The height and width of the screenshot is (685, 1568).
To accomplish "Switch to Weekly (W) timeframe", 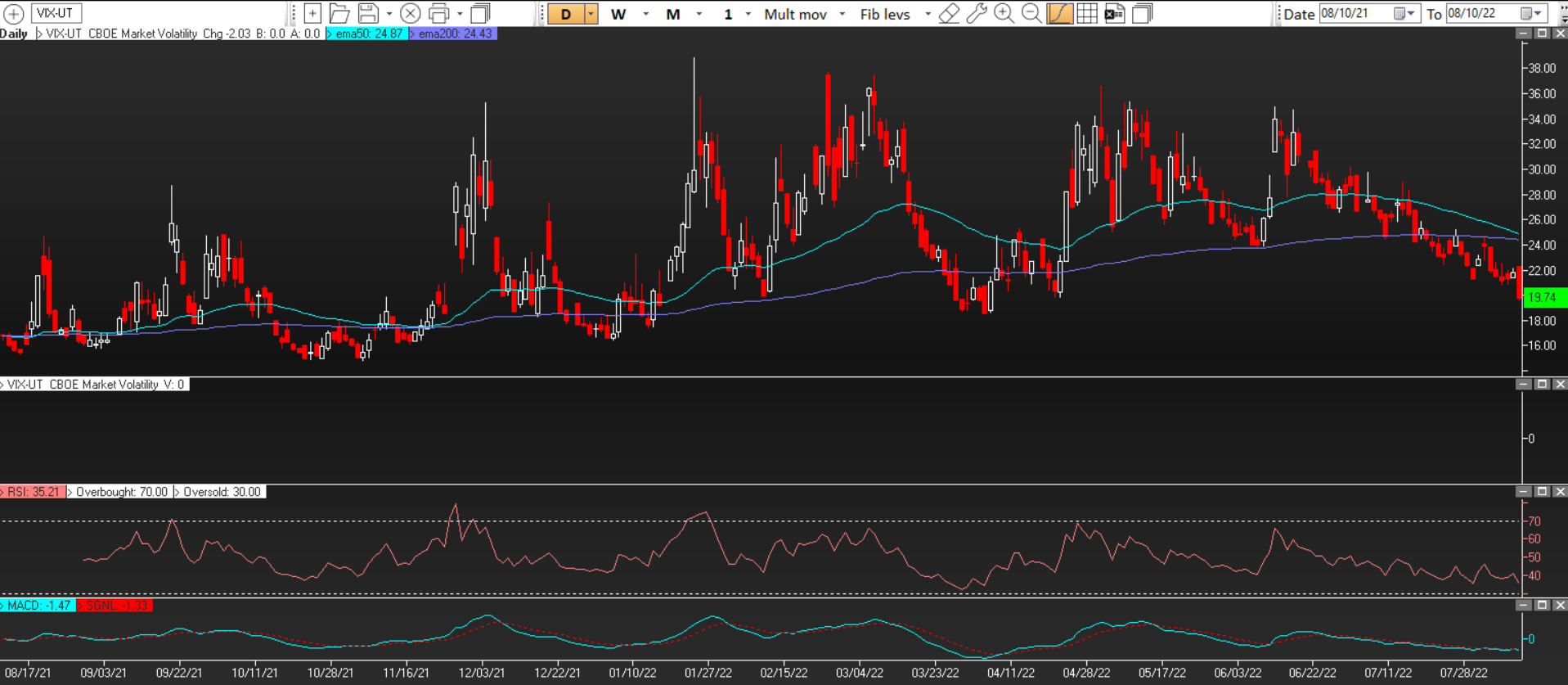I will point(618,14).
